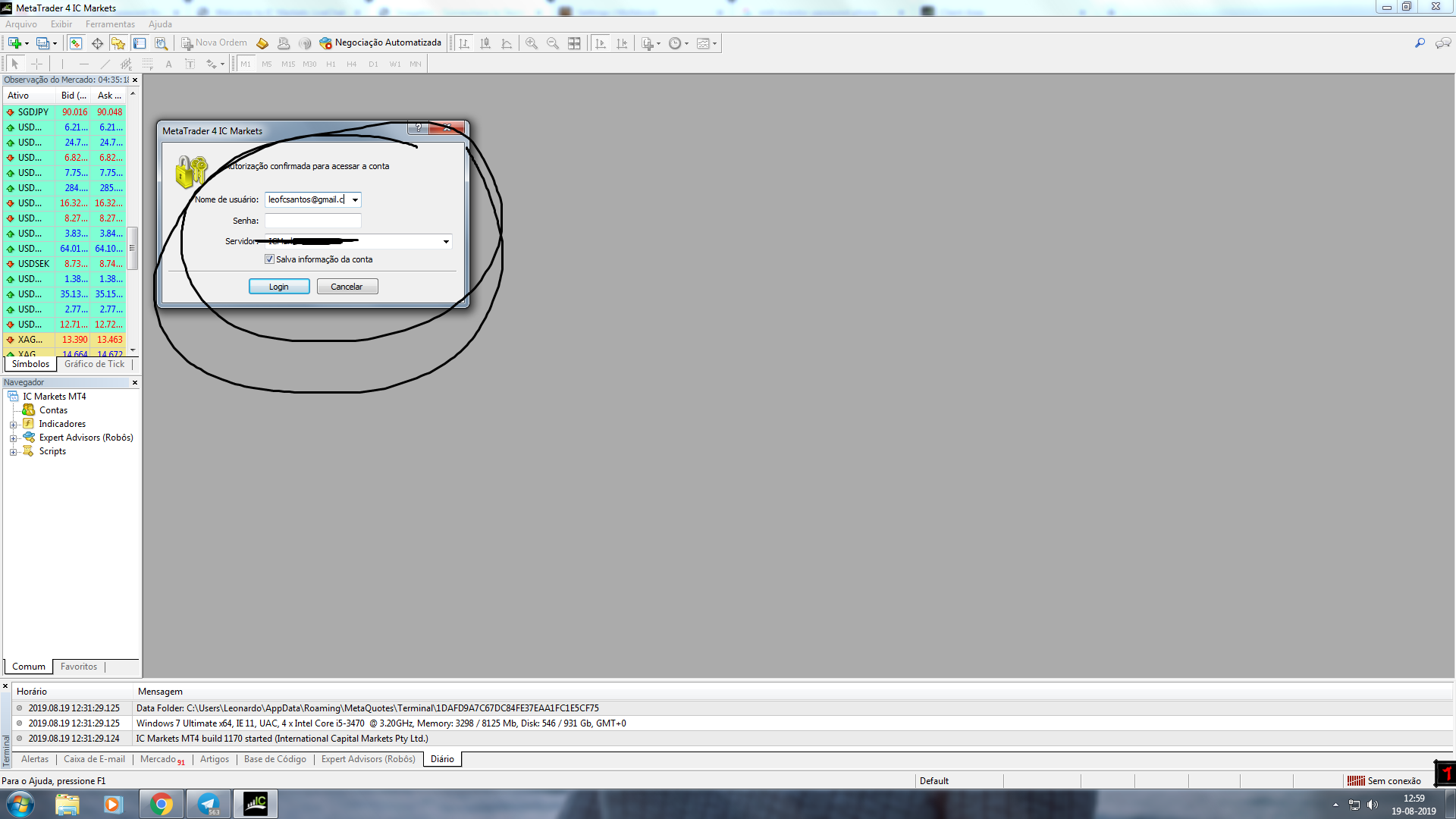Click Negociação Automatizada button
Screen dimensions: 1456x819
click(x=381, y=43)
